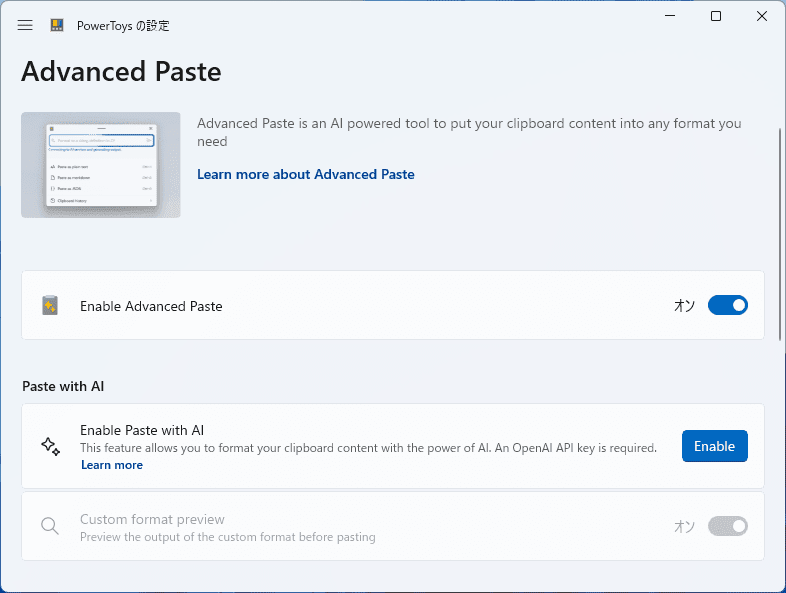Screen dimensions: 786x593
Task: Click the Custom format preview magnifier icon
Action: [50, 526]
